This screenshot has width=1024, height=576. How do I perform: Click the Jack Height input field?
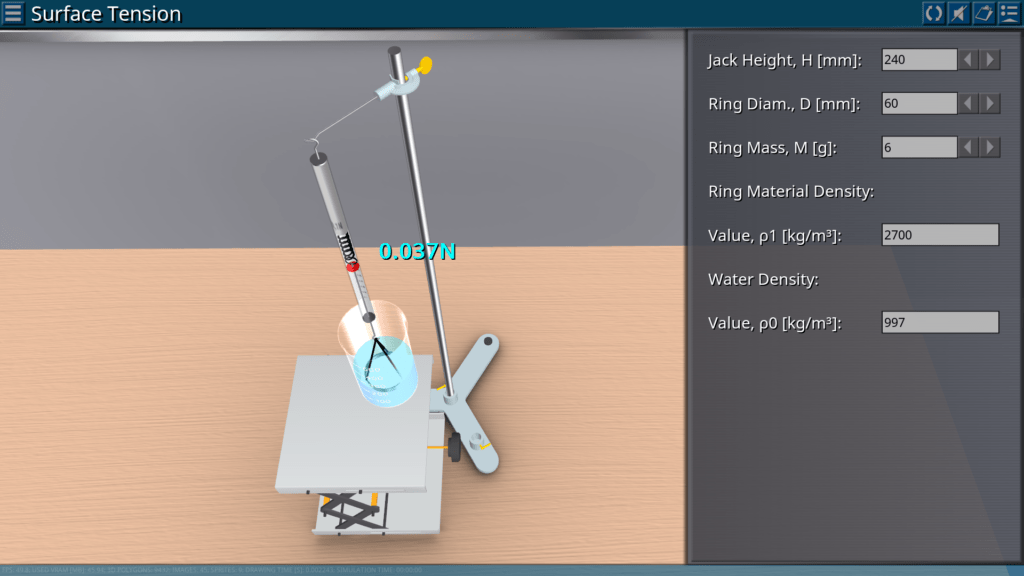(919, 60)
